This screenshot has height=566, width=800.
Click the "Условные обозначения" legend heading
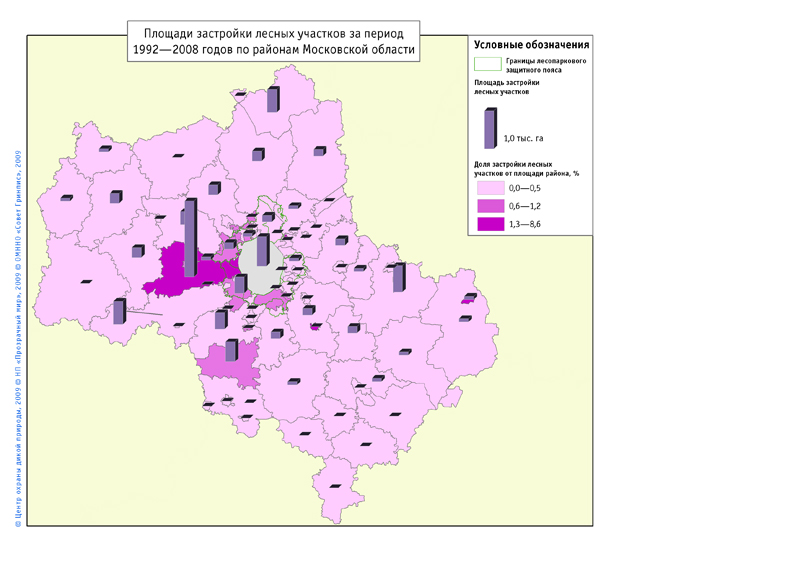point(530,45)
